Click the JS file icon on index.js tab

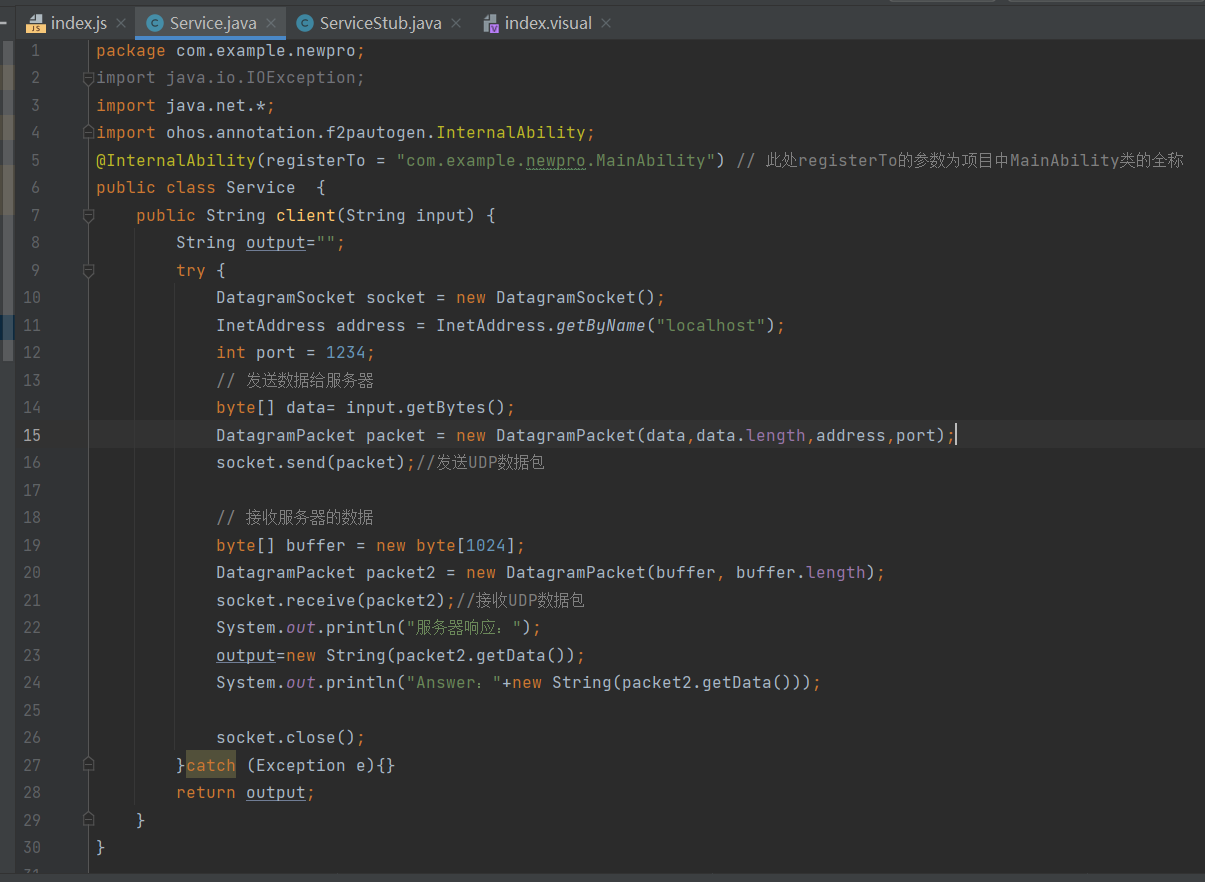pyautogui.click(x=36, y=23)
